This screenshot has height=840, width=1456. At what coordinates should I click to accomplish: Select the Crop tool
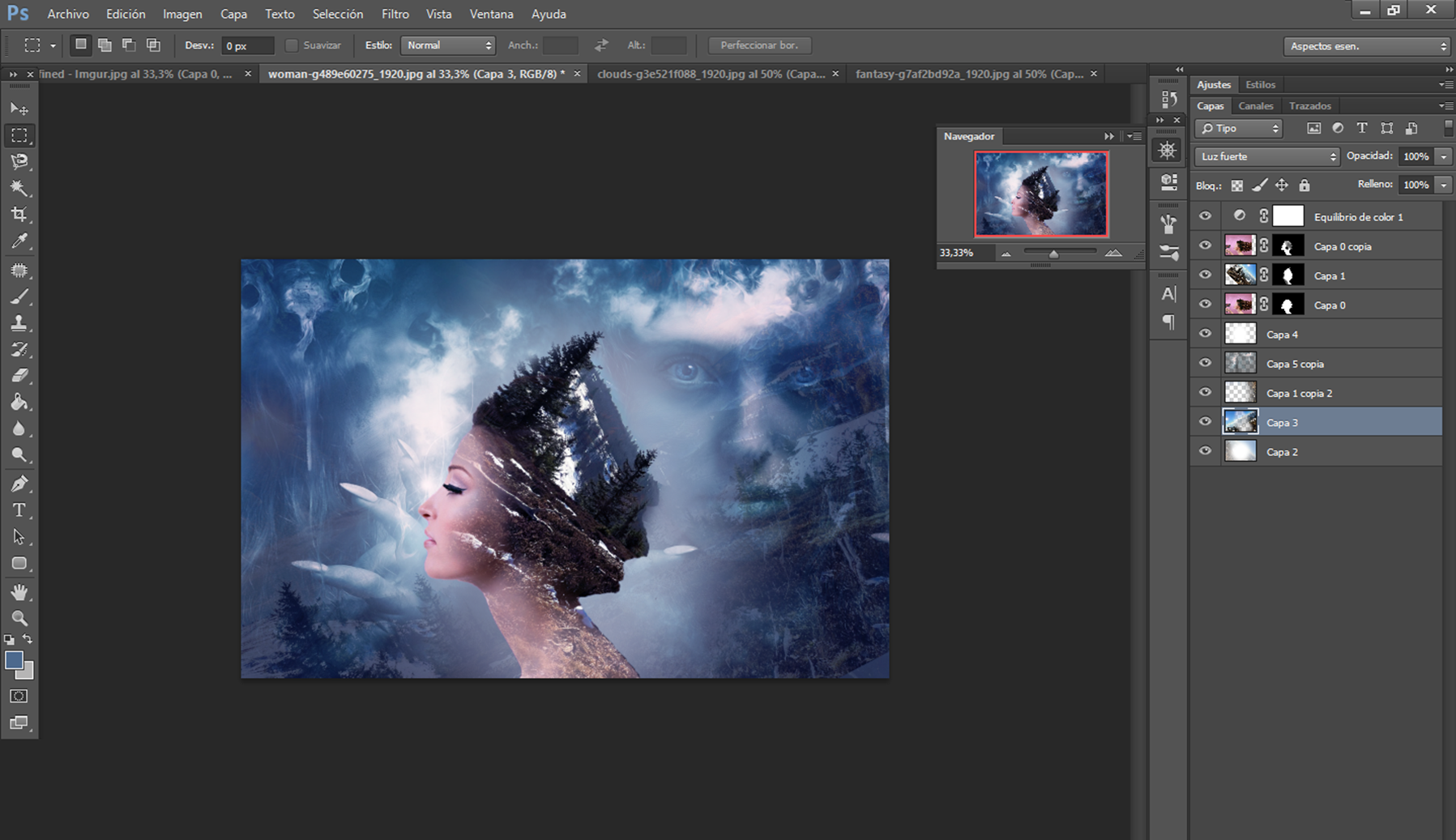pyautogui.click(x=19, y=215)
